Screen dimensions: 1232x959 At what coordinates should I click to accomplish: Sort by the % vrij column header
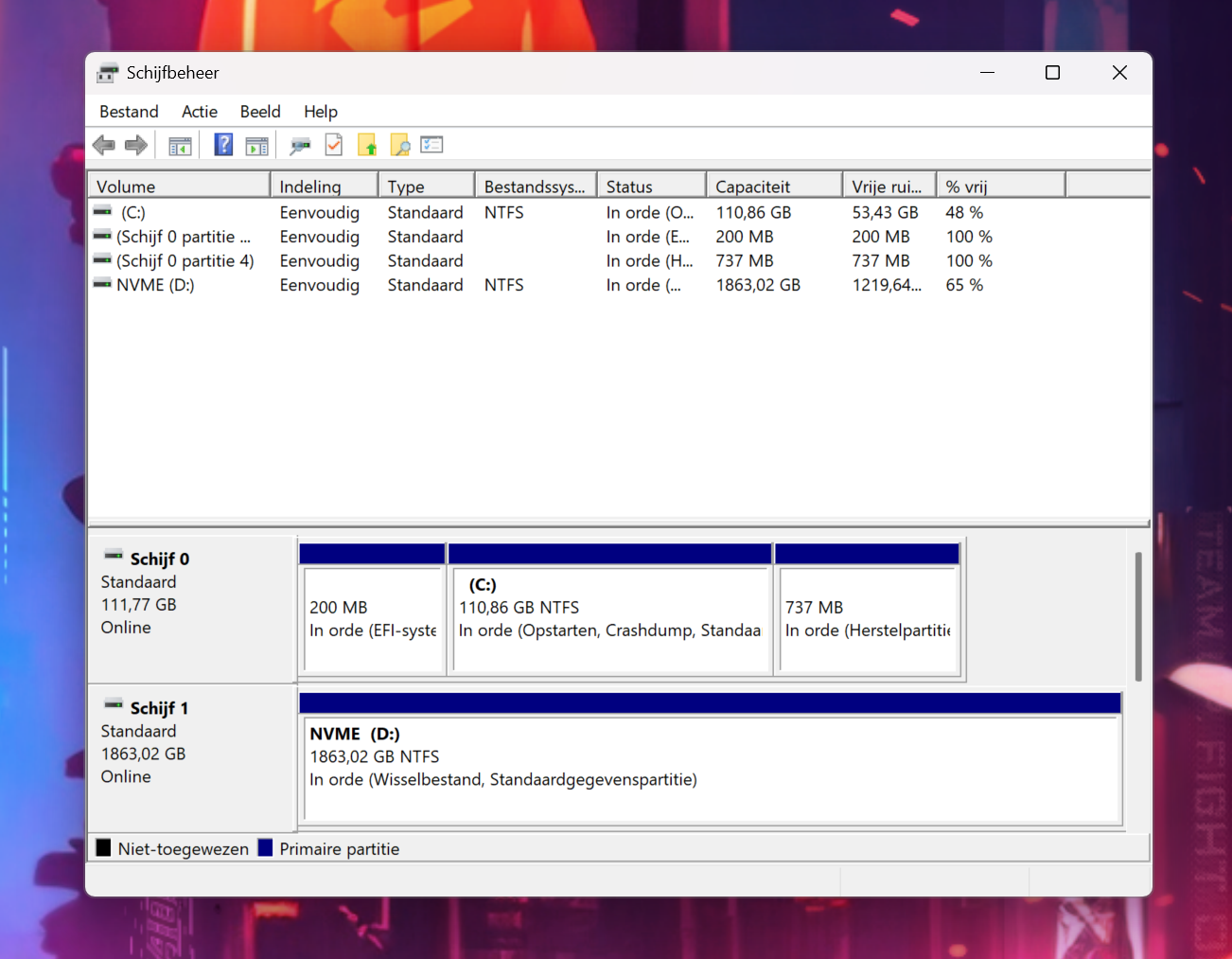1001,186
